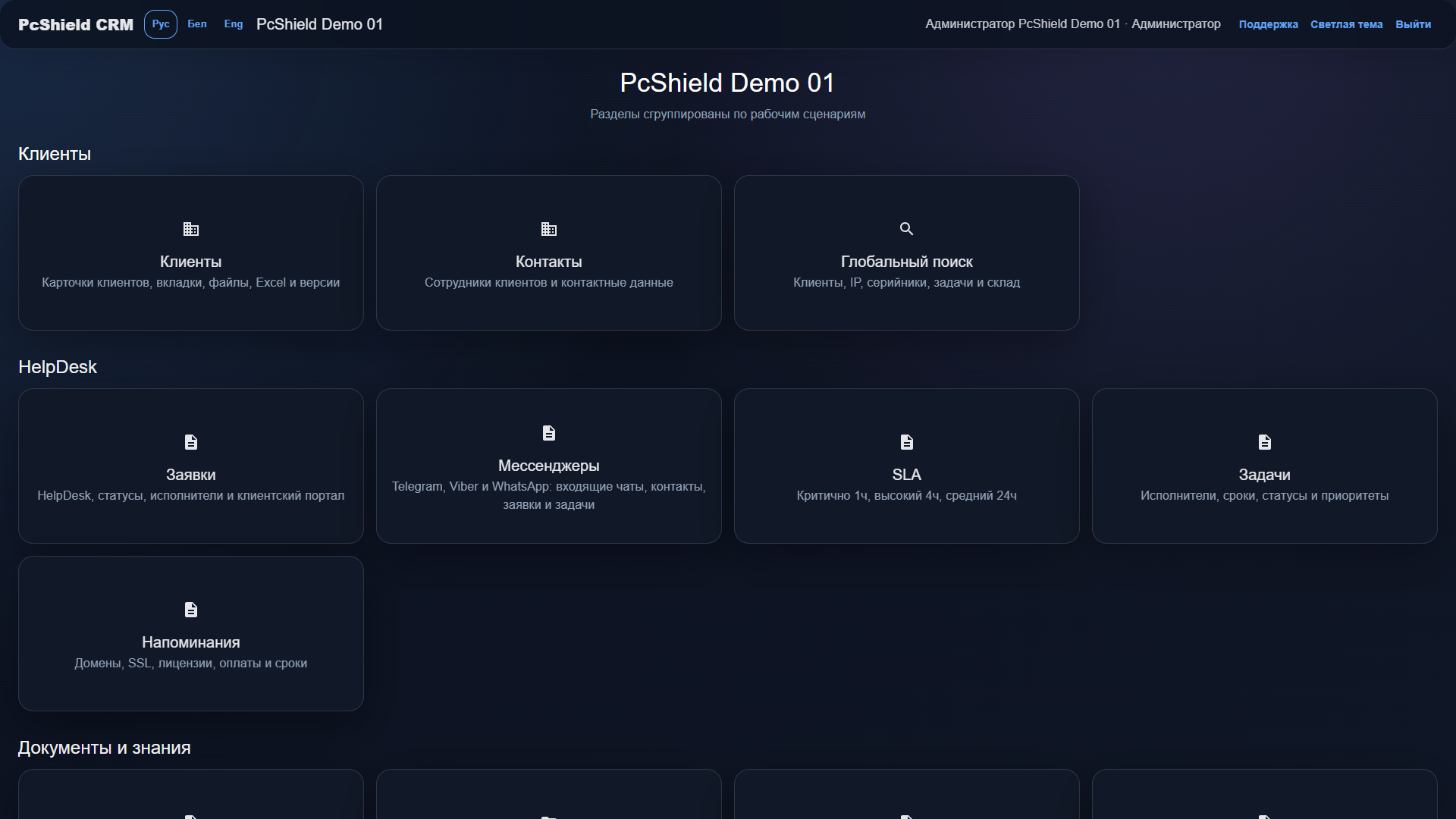Viewport: 1456px width, 819px height.
Task: Click the document icon on Напоминания card
Action: tap(191, 610)
